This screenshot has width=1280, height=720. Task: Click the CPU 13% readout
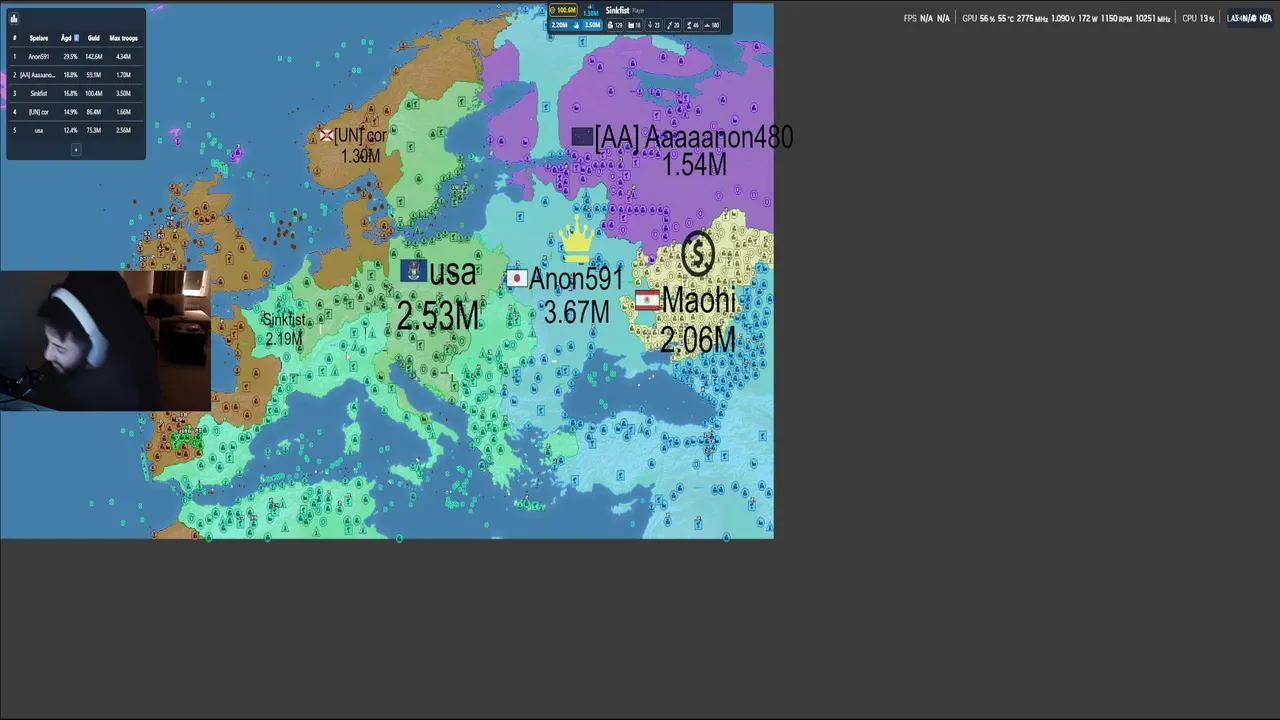pyautogui.click(x=1198, y=18)
